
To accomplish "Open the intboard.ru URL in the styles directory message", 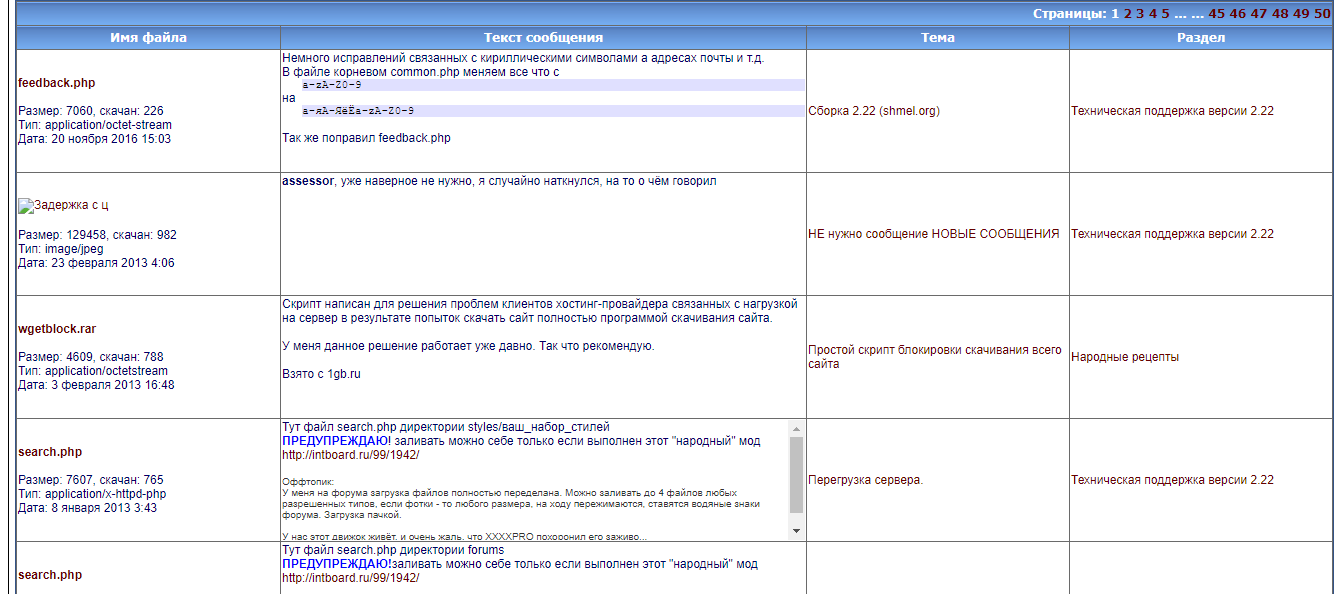I will (x=350, y=455).
